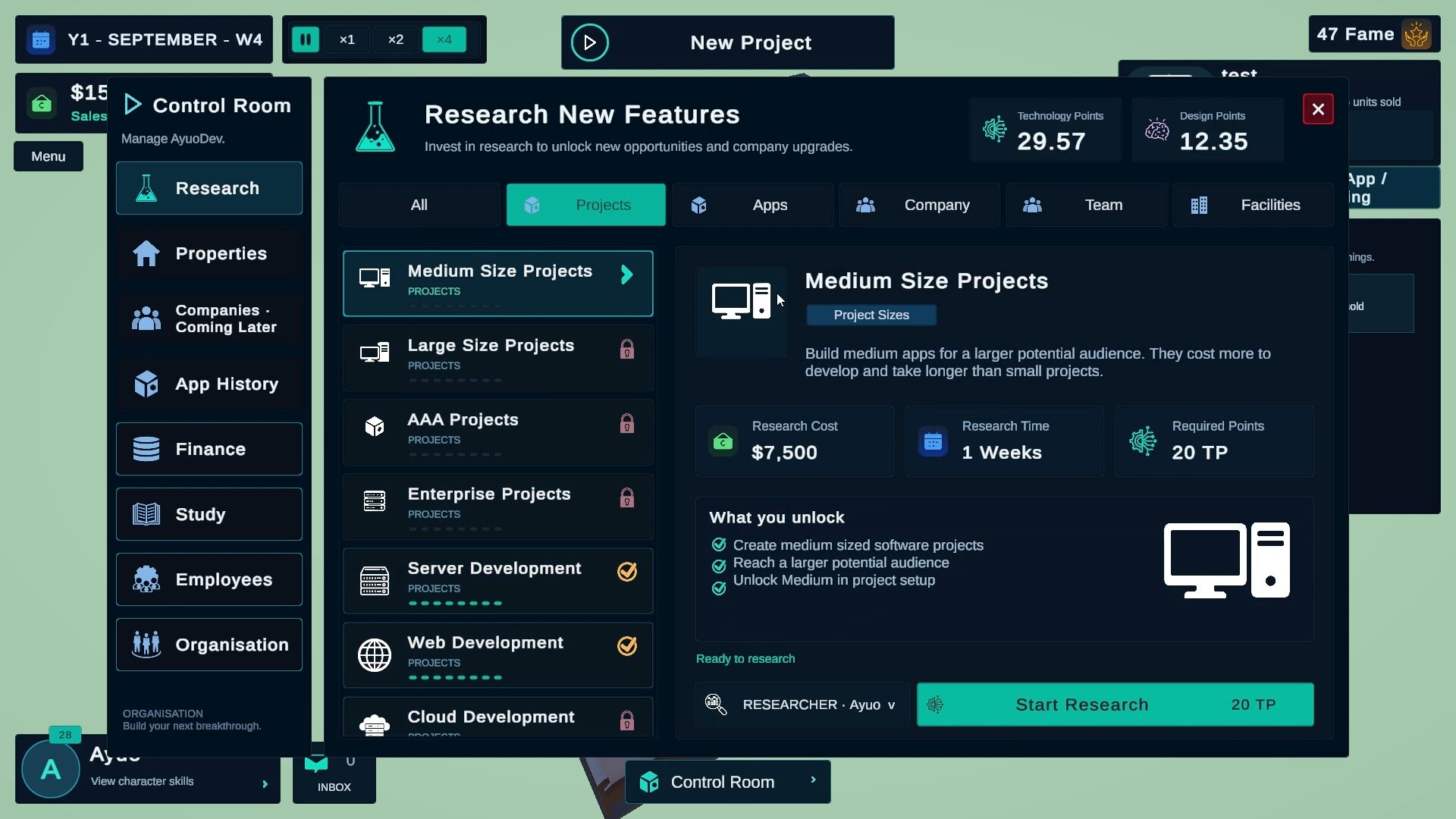The height and width of the screenshot is (819, 1456).
Task: Click the pause game speed icon
Action: (306, 39)
